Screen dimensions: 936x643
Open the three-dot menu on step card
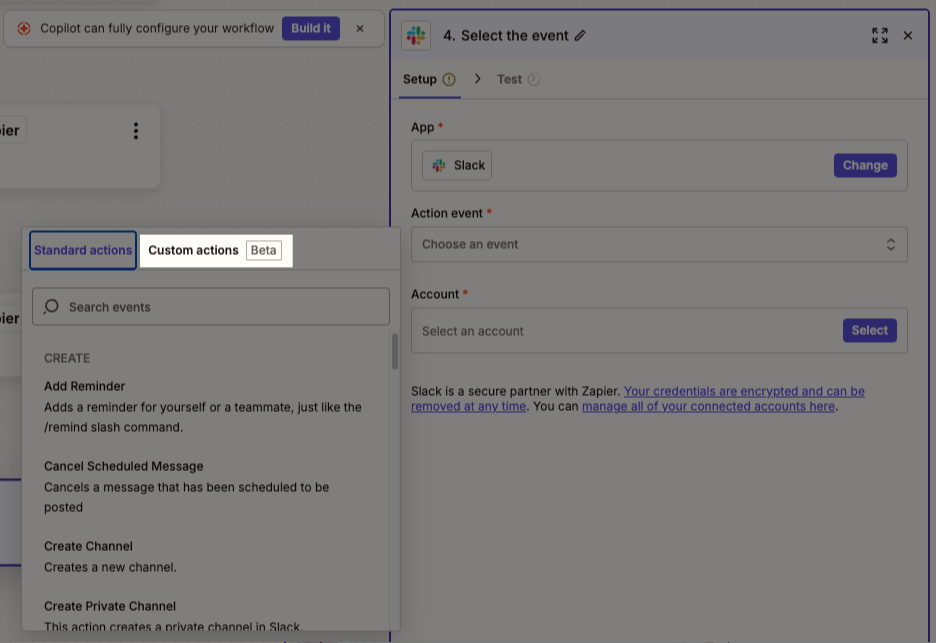[136, 131]
